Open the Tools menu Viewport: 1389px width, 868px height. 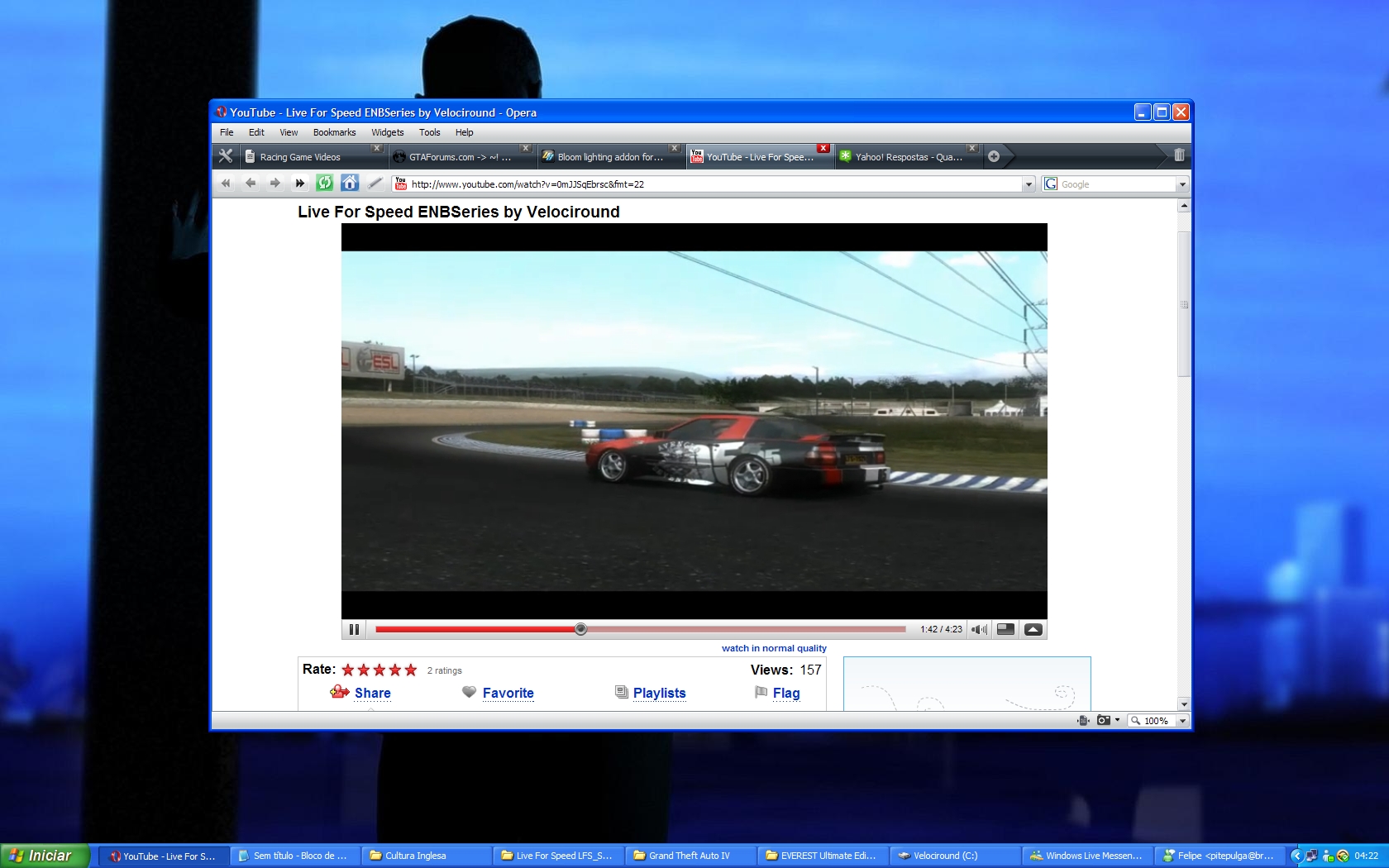click(x=429, y=132)
